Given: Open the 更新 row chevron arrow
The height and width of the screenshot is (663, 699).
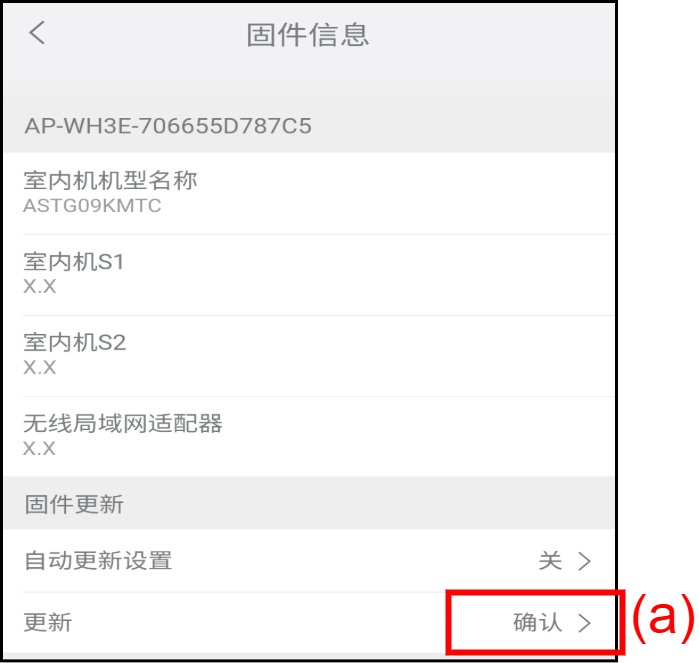Looking at the screenshot, I should point(584,623).
